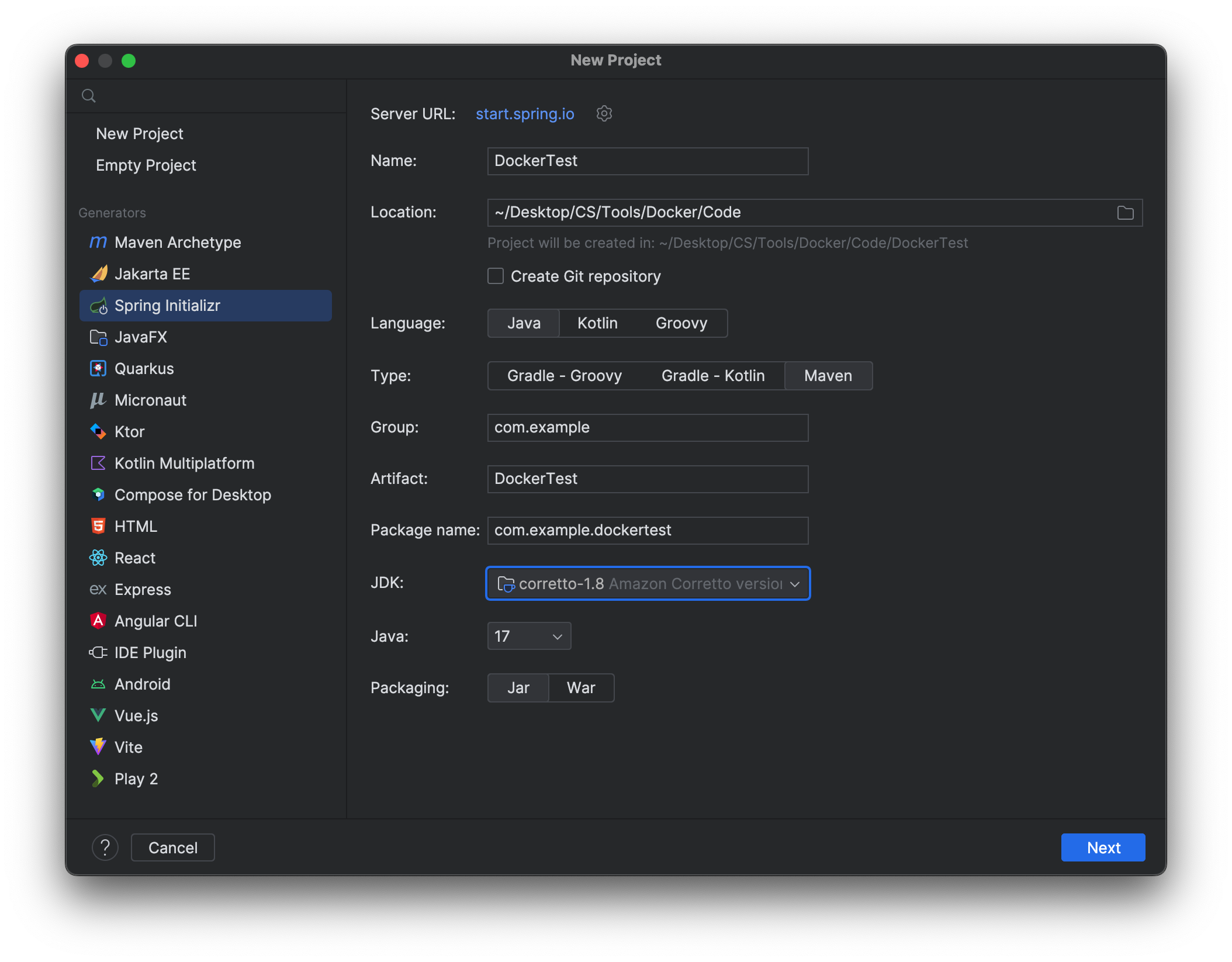
Task: Click the Express generator label
Action: pos(143,590)
